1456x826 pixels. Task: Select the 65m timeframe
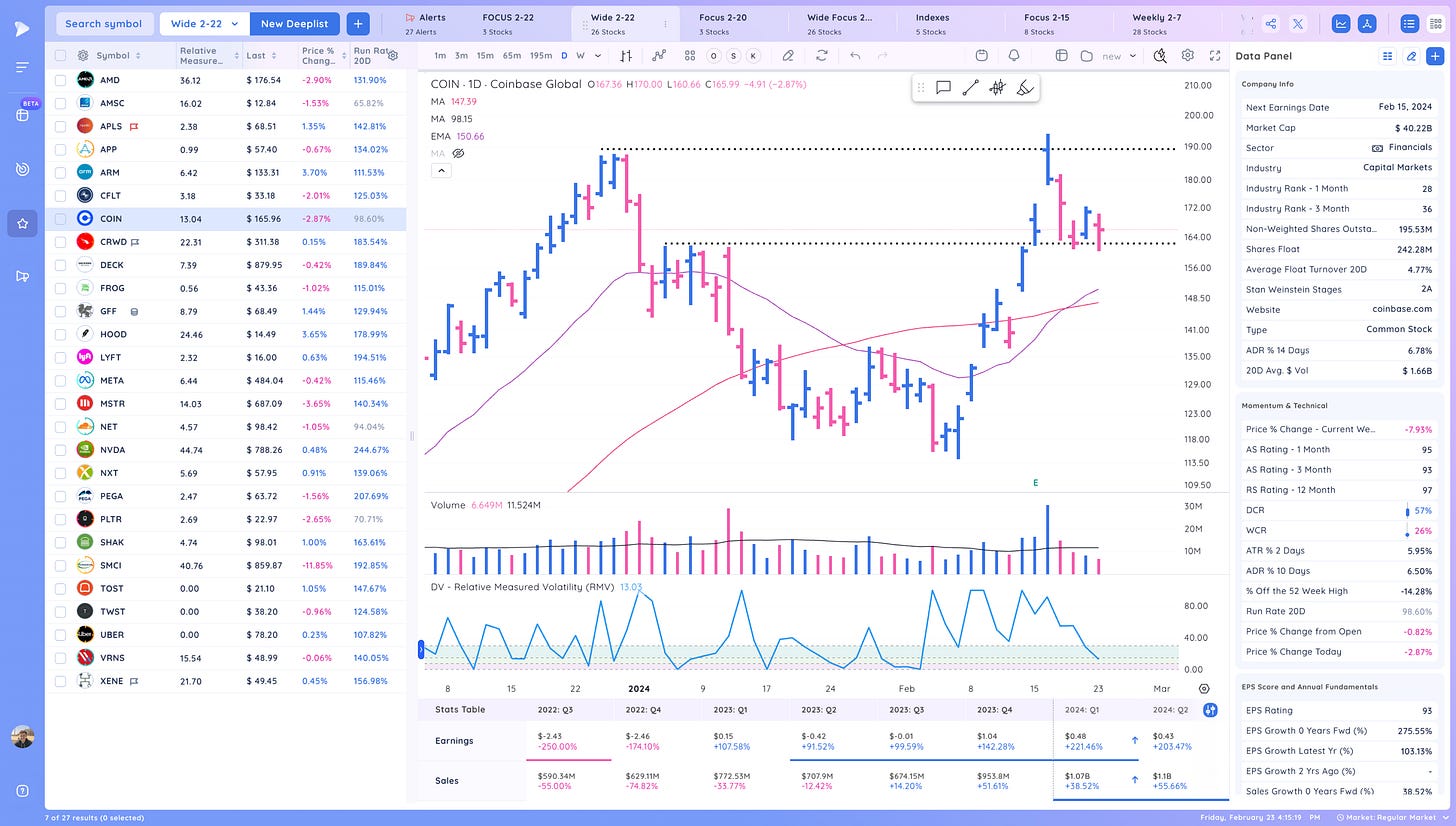coord(511,56)
